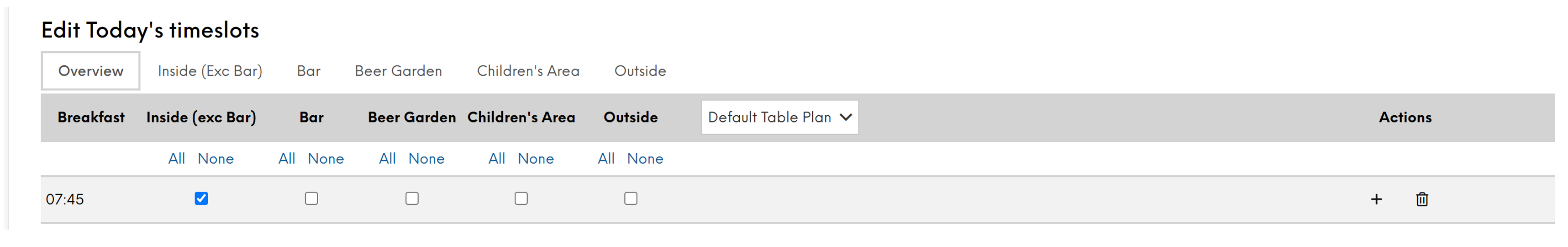Uncheck Inside (exc Bar) for 07:45
The width and height of the screenshot is (1568, 247).
201,199
